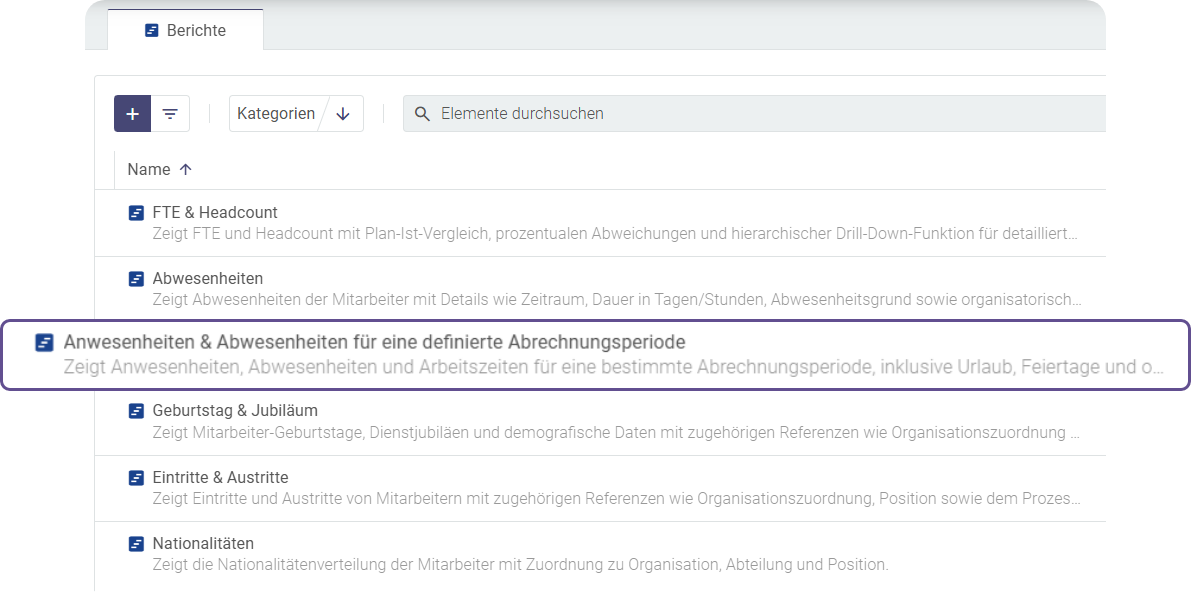
Task: Click the Name column header
Action: point(149,170)
